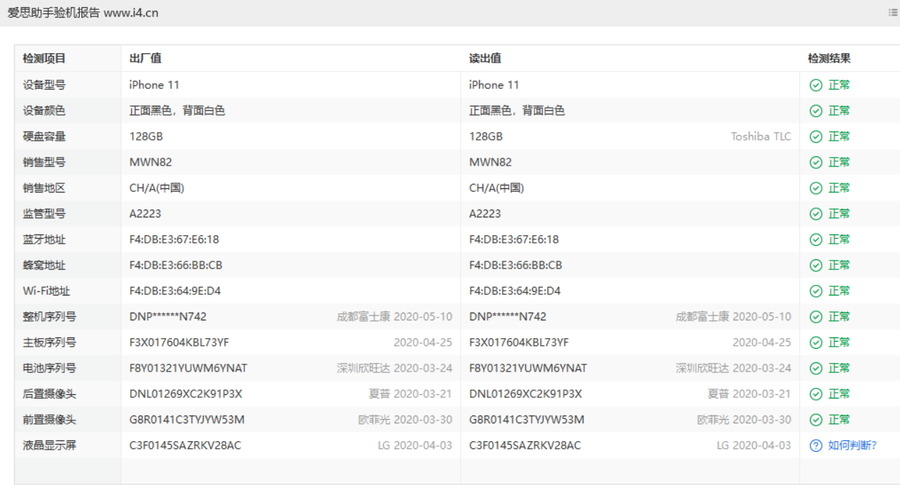Click the green check icon for 蜂窝地址

816,265
